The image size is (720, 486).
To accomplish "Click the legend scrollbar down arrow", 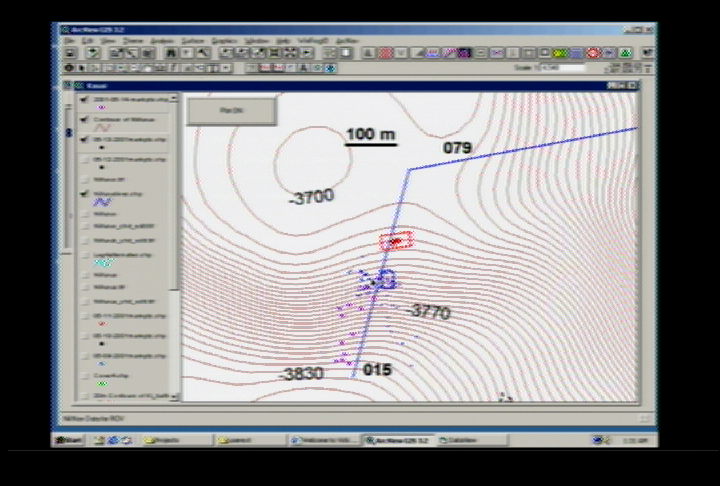I will click(174, 397).
